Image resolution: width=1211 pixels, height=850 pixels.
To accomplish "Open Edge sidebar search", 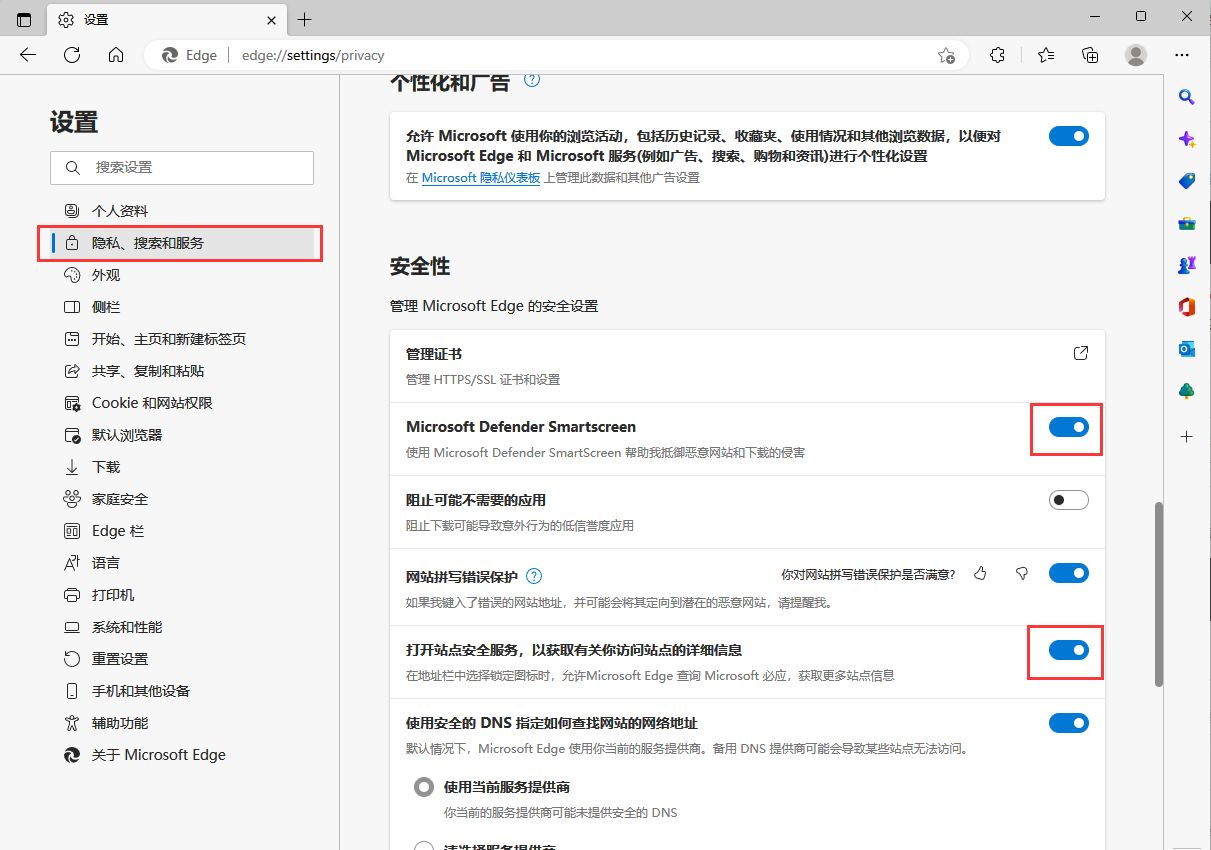I will (x=1186, y=96).
